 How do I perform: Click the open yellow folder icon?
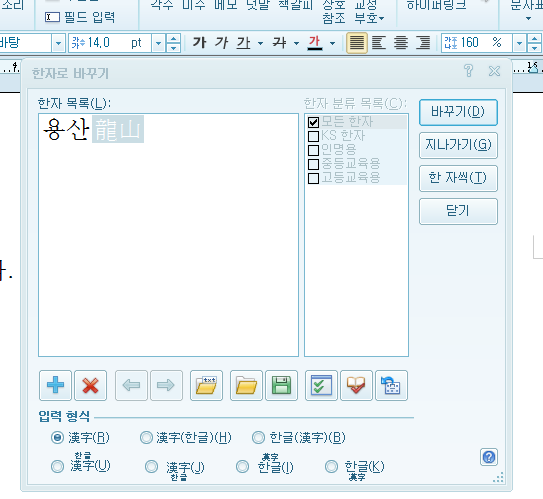pyautogui.click(x=246, y=385)
